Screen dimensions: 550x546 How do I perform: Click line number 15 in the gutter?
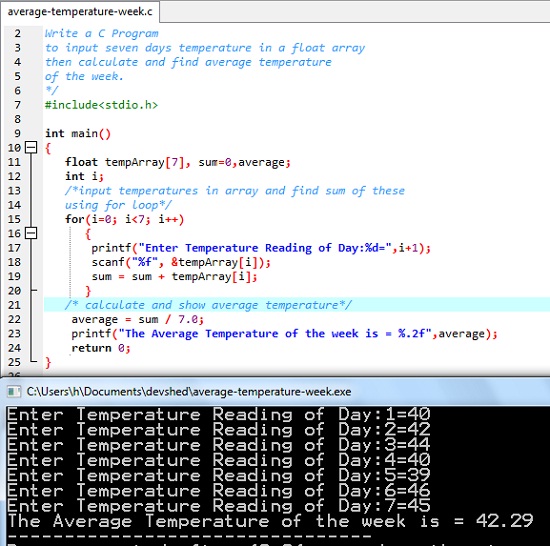[x=14, y=219]
